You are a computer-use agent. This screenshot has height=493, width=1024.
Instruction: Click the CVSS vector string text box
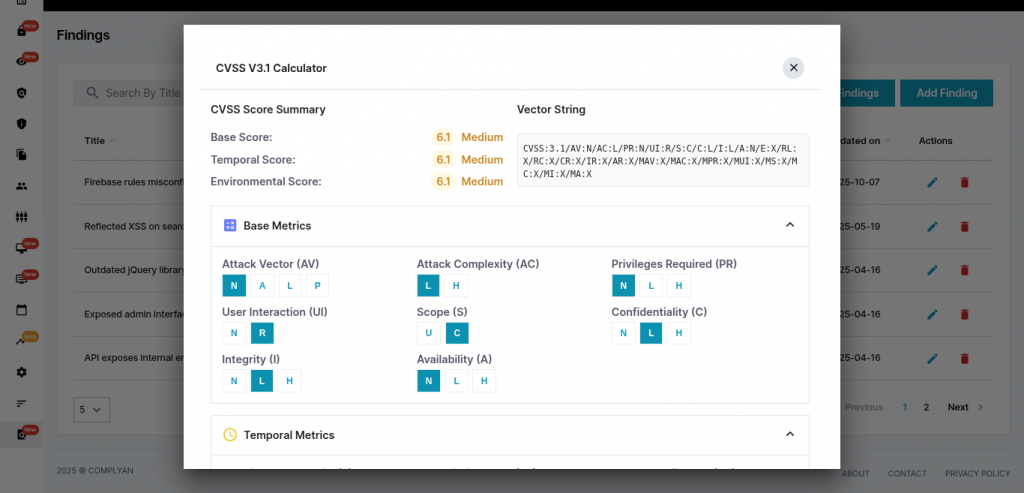[662, 160]
